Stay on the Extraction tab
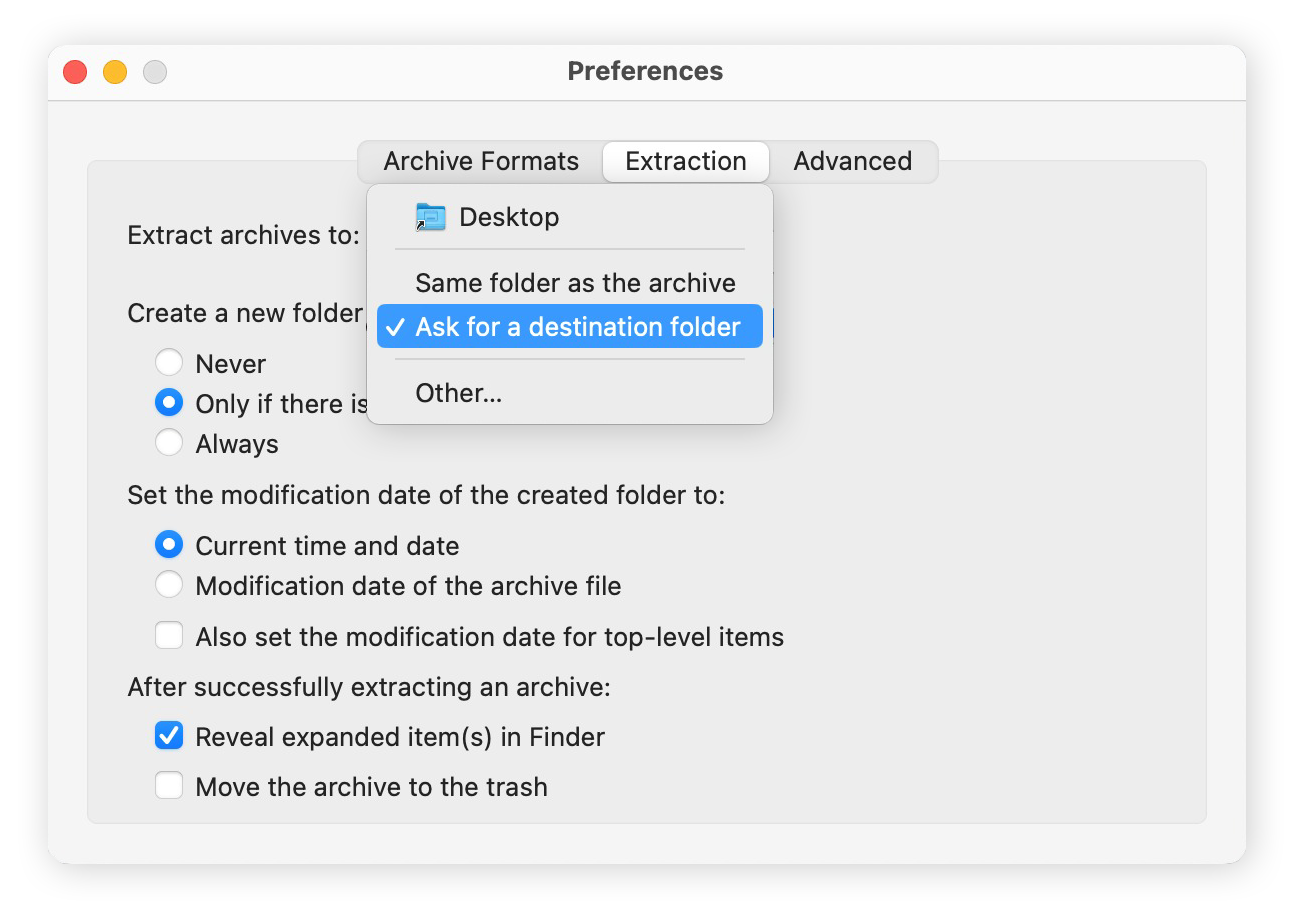 pyautogui.click(x=685, y=161)
